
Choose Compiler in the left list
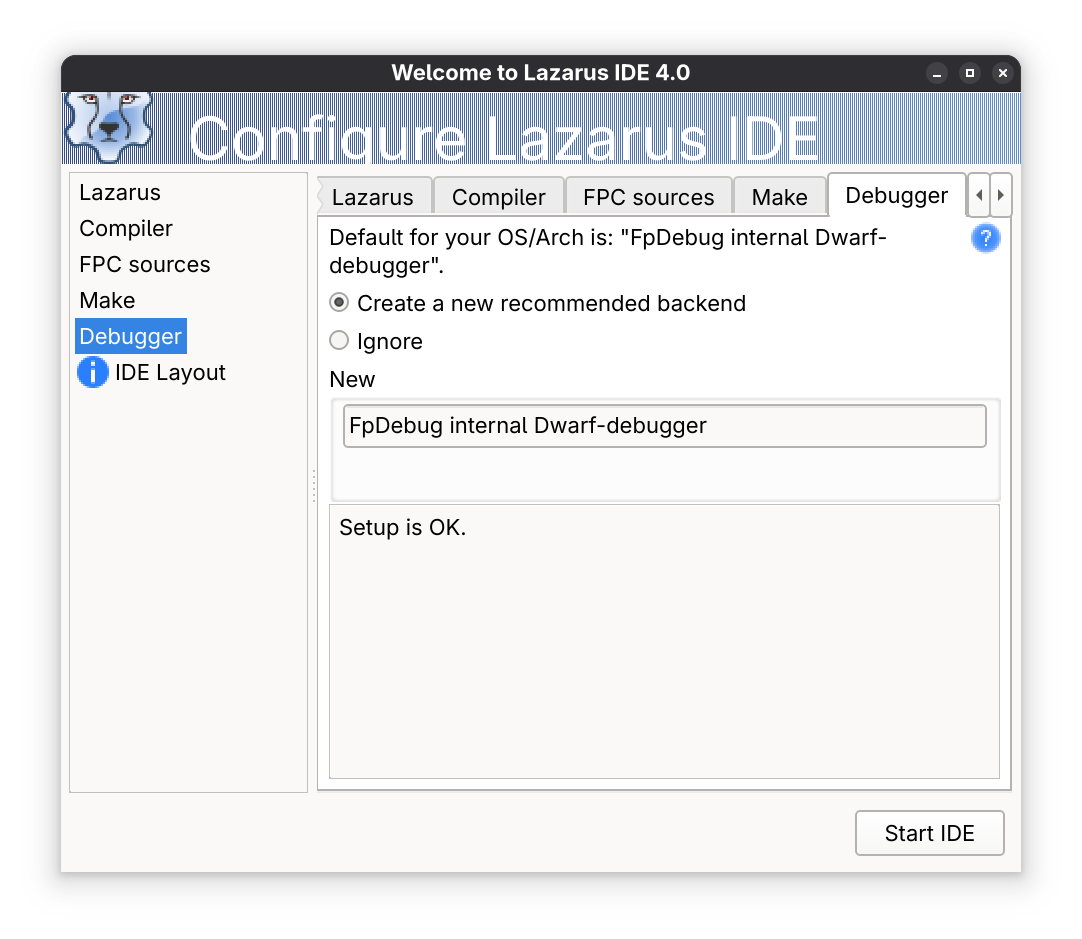coord(126,228)
